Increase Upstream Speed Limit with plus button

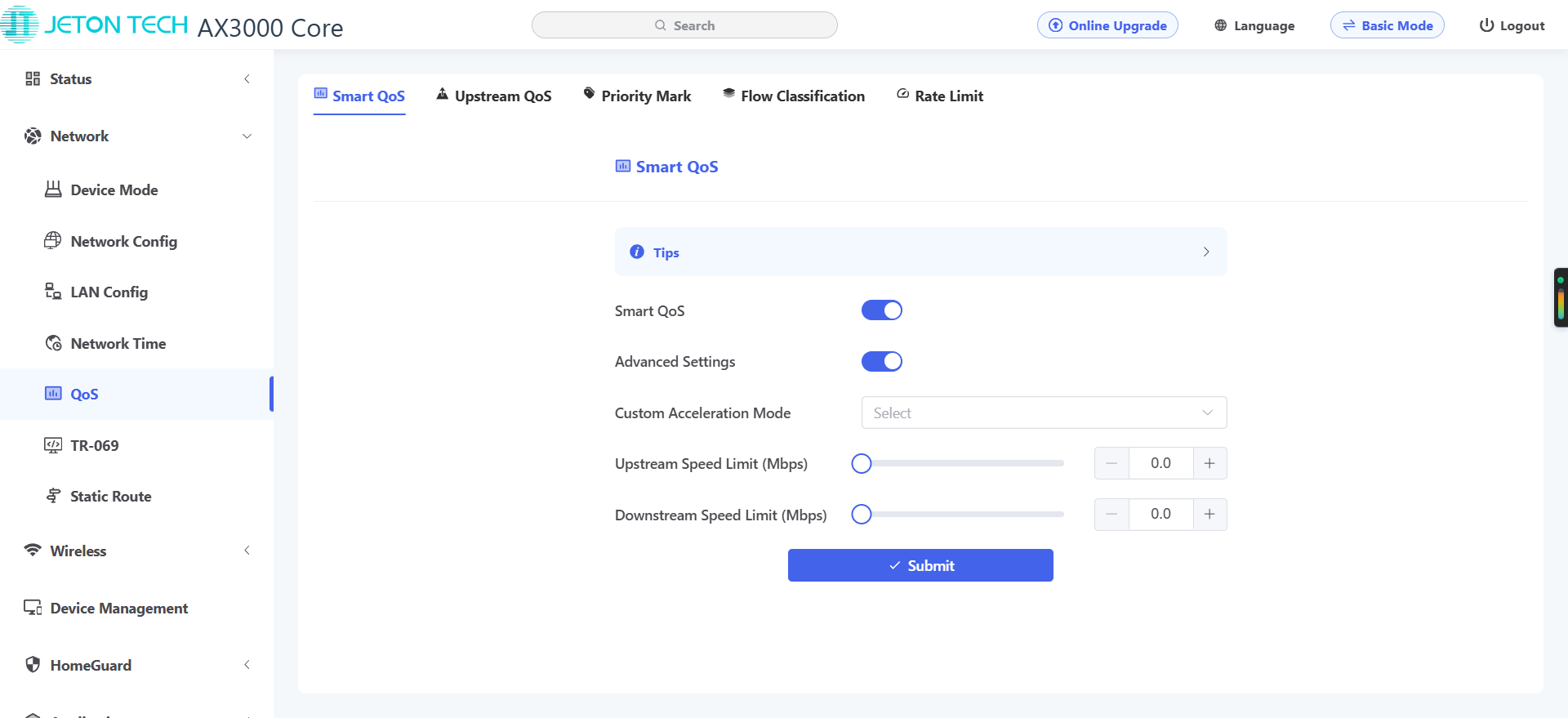tap(1209, 463)
